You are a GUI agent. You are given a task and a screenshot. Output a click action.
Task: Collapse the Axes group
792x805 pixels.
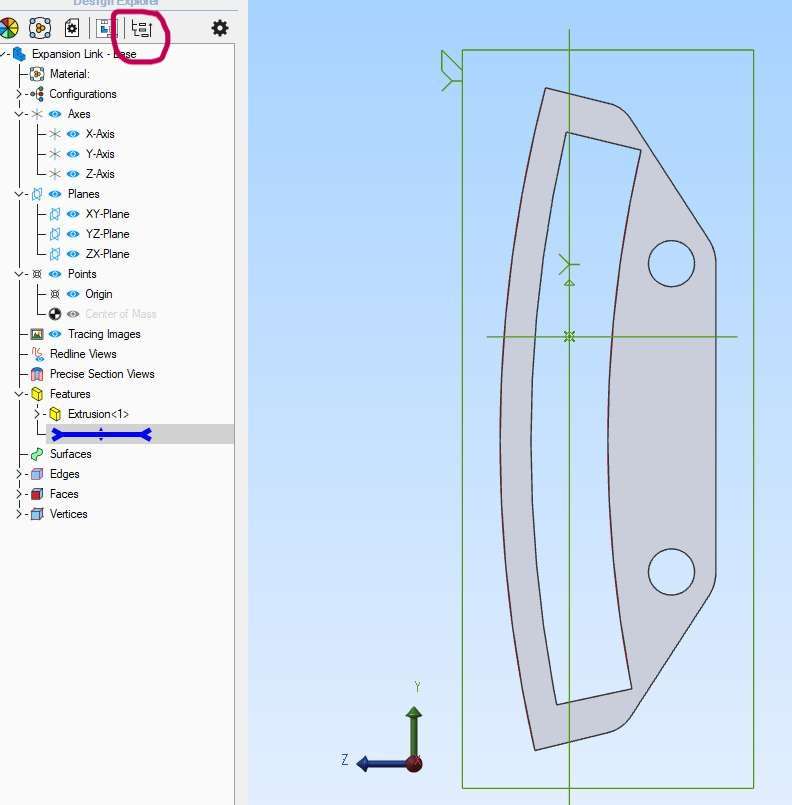(19, 114)
